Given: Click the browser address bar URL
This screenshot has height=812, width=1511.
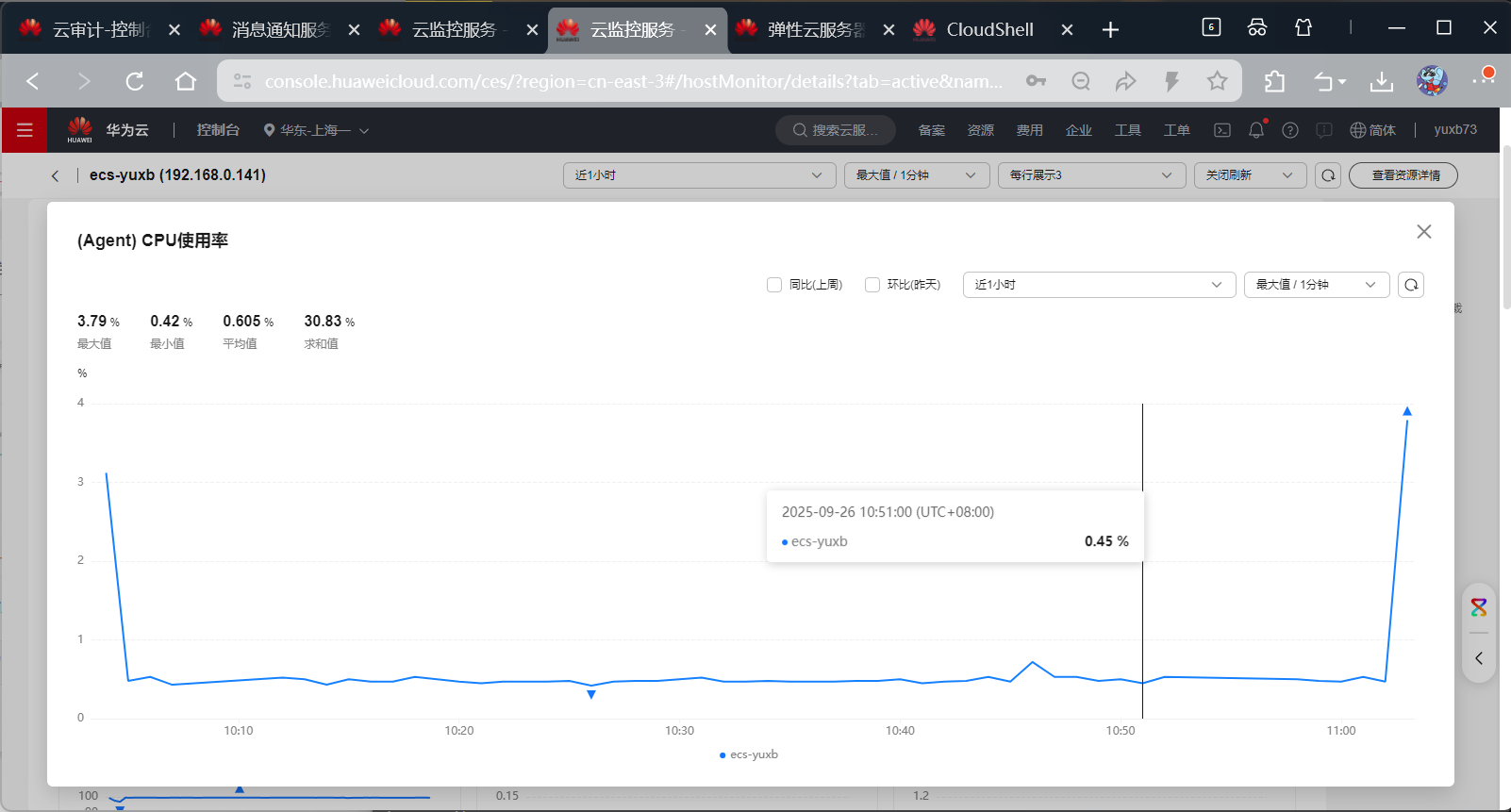Looking at the screenshot, I should click(x=633, y=81).
